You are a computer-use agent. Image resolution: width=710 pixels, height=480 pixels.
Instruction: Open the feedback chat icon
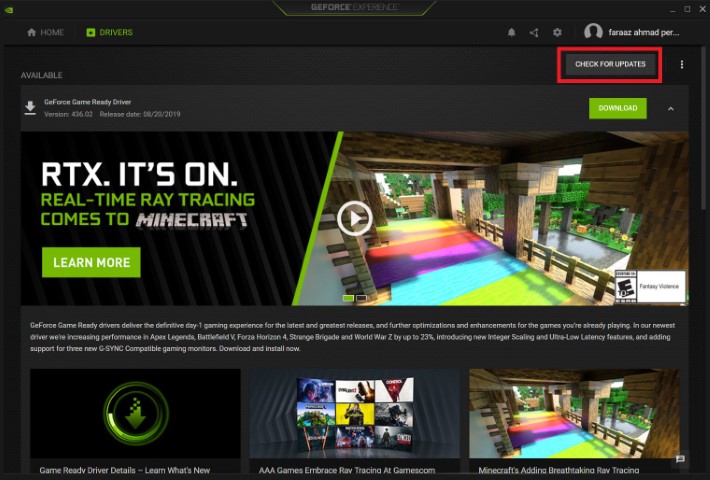(x=680, y=459)
